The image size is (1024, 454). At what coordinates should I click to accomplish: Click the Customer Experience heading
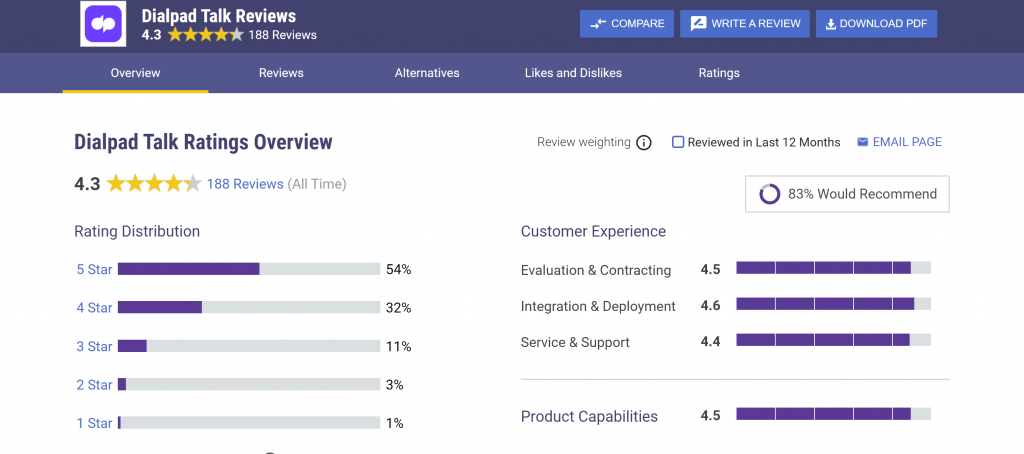593,231
